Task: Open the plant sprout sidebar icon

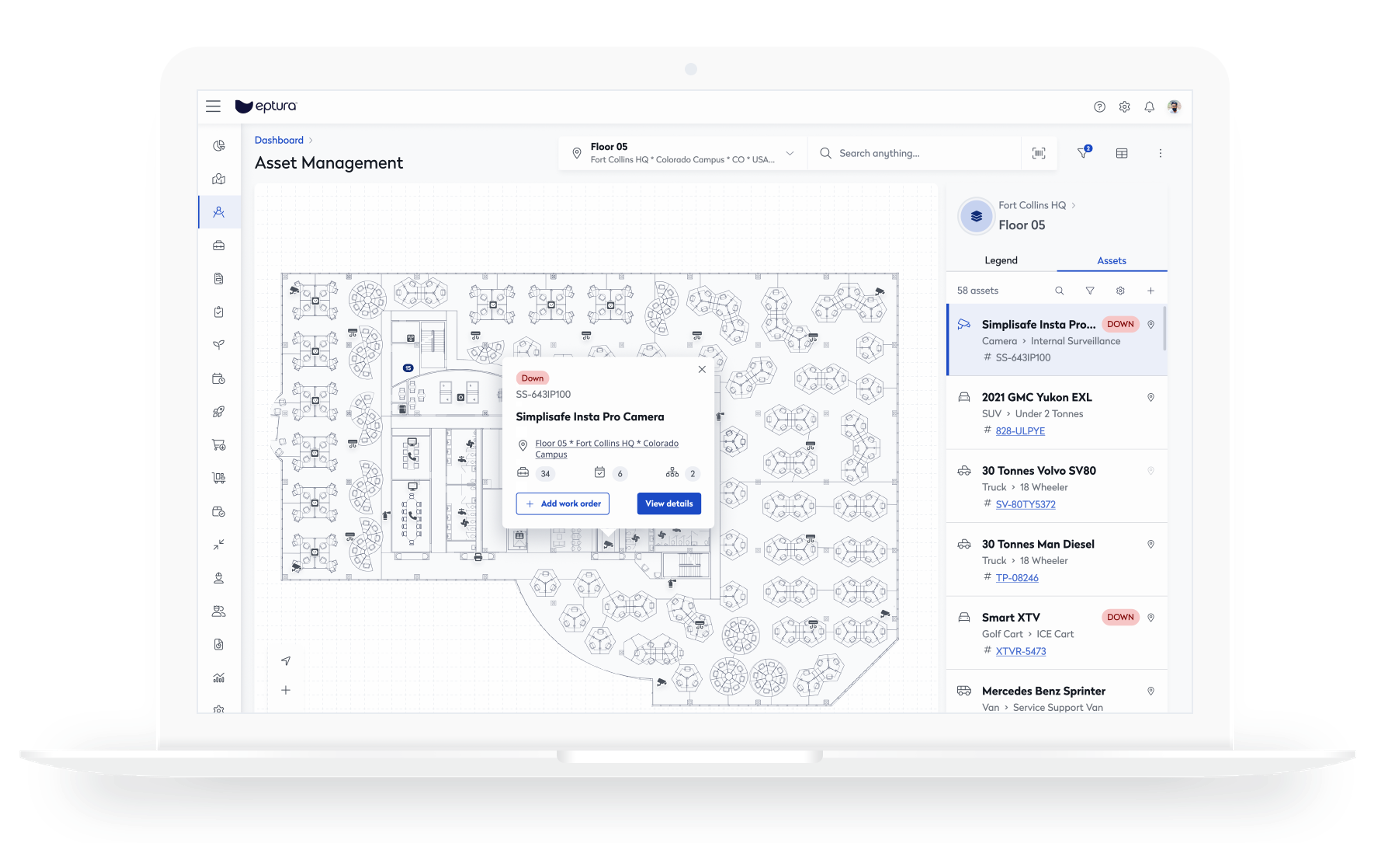Action: click(x=219, y=345)
